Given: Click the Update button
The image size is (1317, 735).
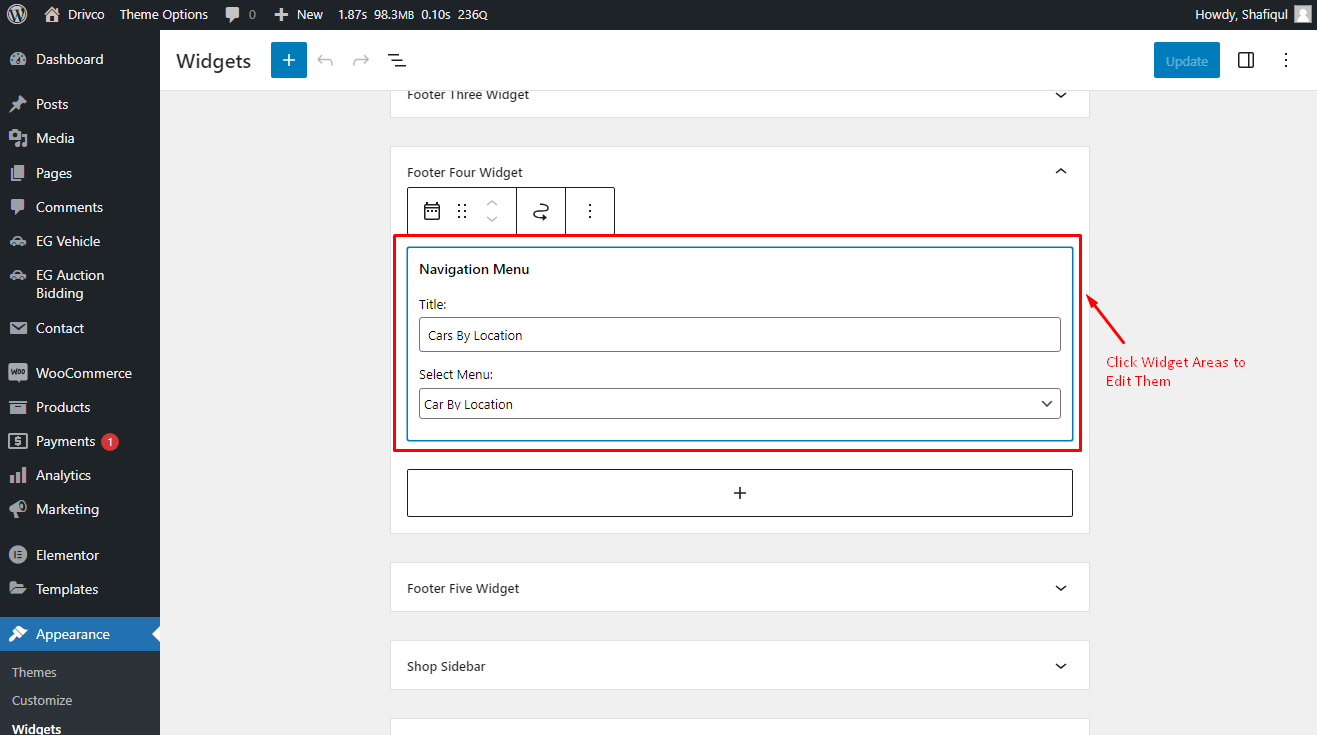Looking at the screenshot, I should [x=1187, y=60].
